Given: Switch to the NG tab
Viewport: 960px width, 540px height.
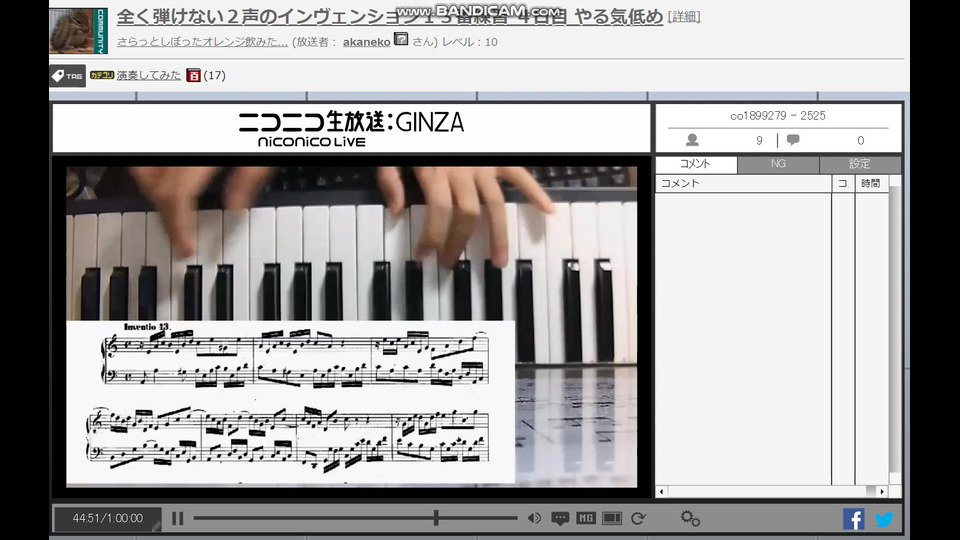Looking at the screenshot, I should click(778, 164).
